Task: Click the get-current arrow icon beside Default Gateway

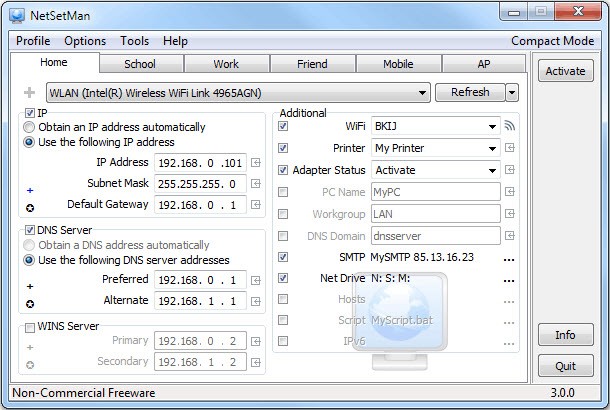Action: [256, 205]
